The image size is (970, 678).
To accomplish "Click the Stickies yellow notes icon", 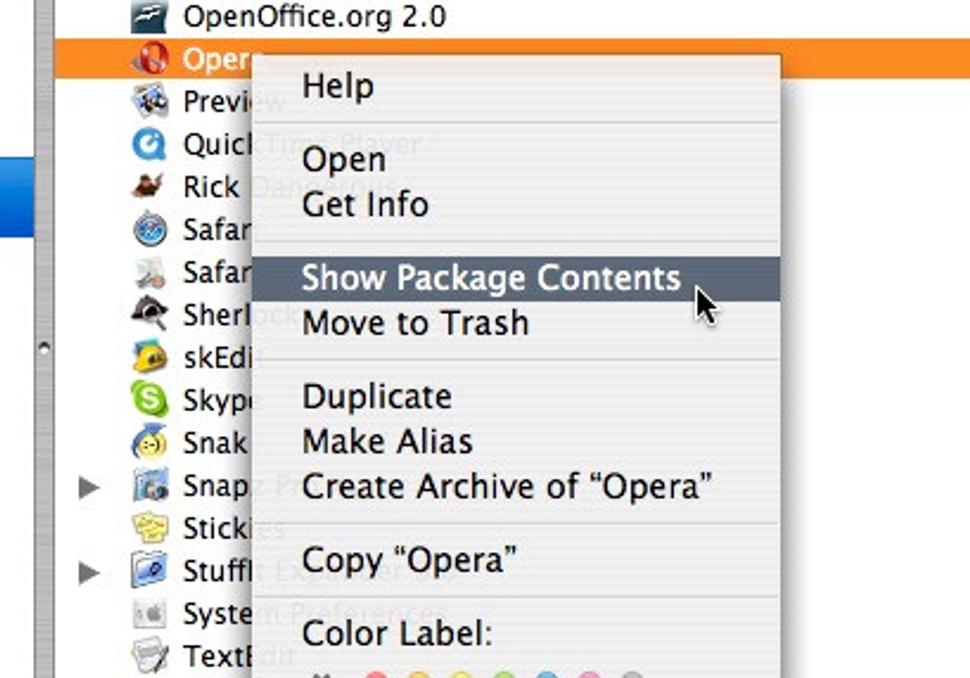I will 150,528.
